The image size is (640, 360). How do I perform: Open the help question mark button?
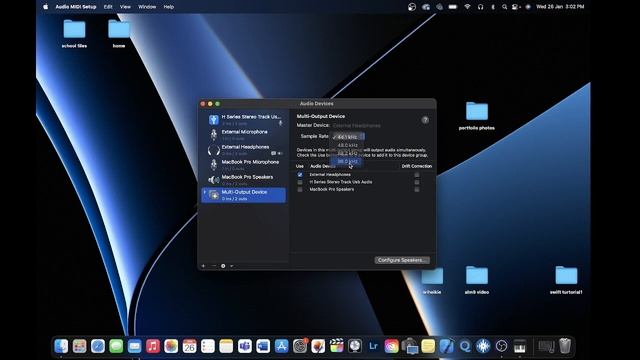[425, 120]
